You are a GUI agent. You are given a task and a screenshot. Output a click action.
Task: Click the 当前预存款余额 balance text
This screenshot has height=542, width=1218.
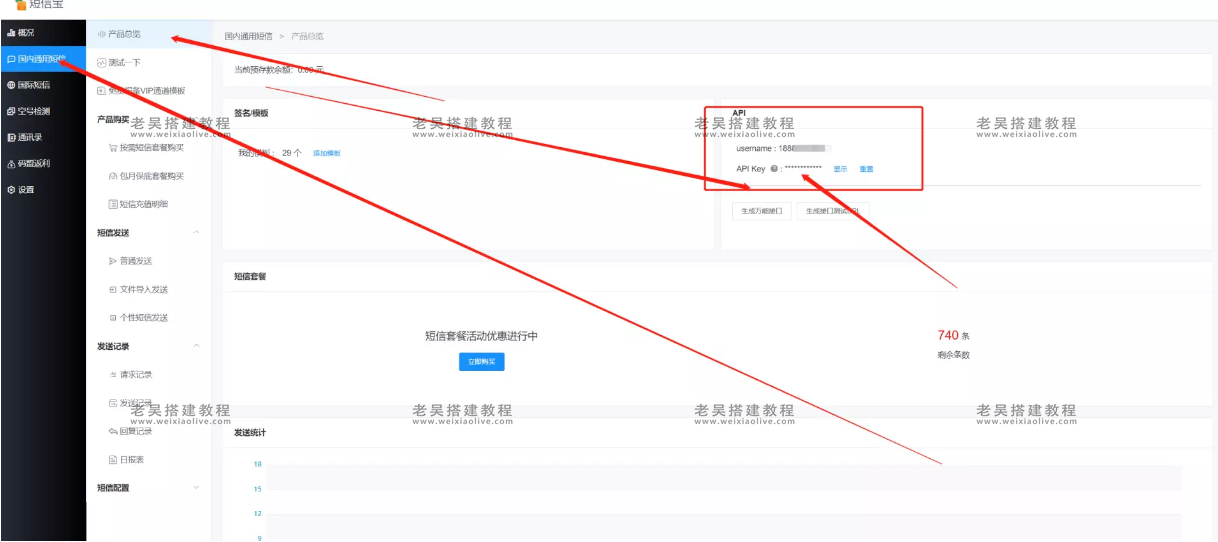pyautogui.click(x=278, y=70)
